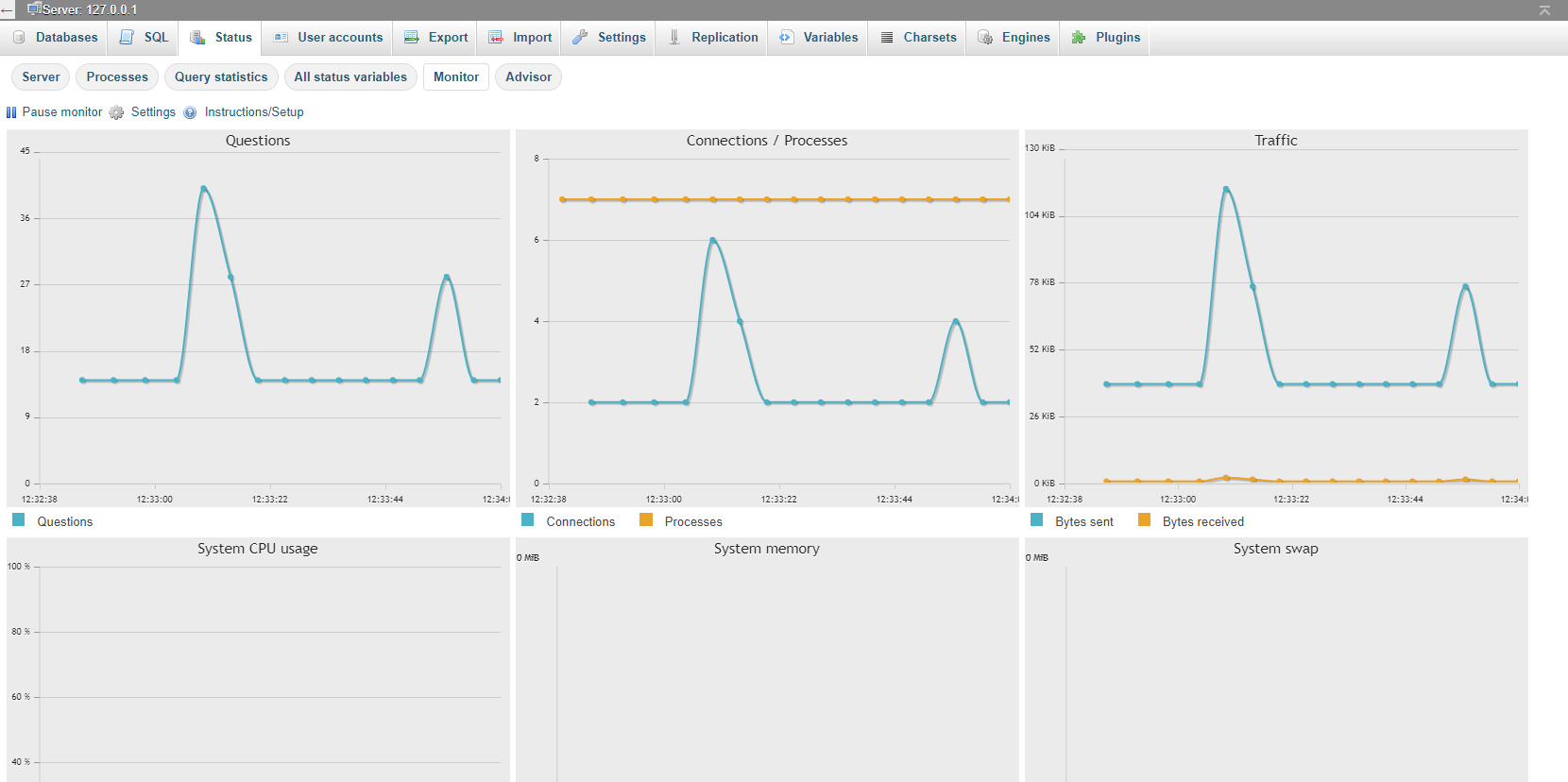Click the Questions chart peak point

click(x=203, y=189)
